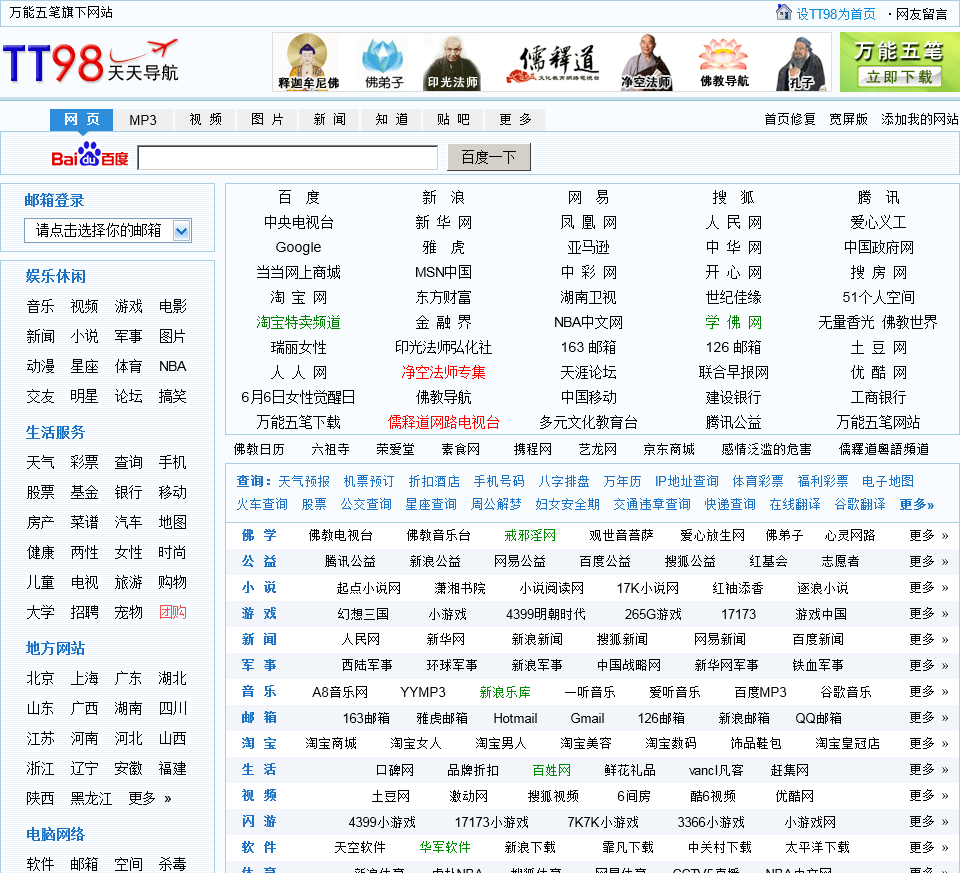The height and width of the screenshot is (873, 960).
Task: Open the 孔子 portrait banner
Action: [801, 62]
